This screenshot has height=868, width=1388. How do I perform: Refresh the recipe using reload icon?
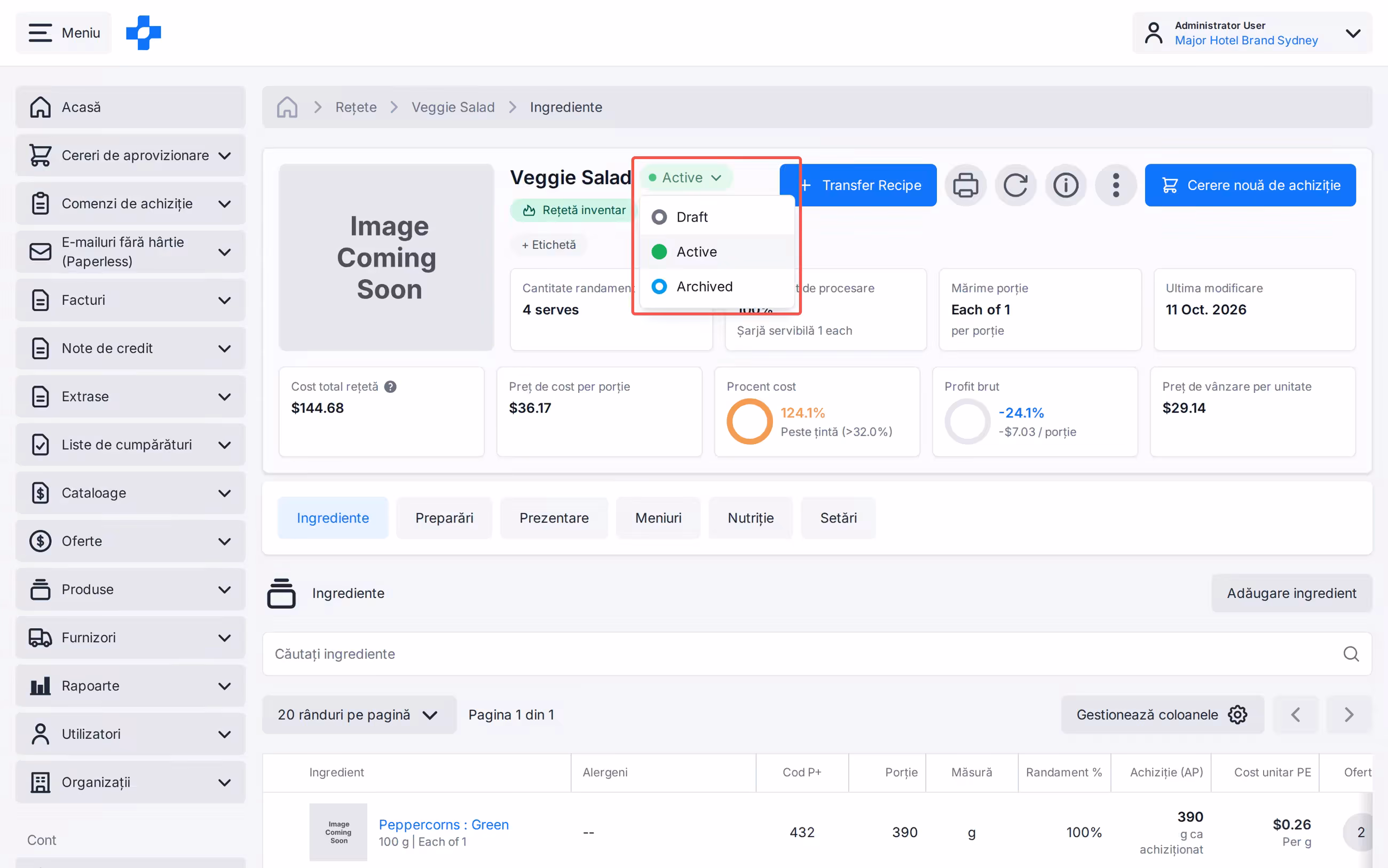pos(1015,185)
